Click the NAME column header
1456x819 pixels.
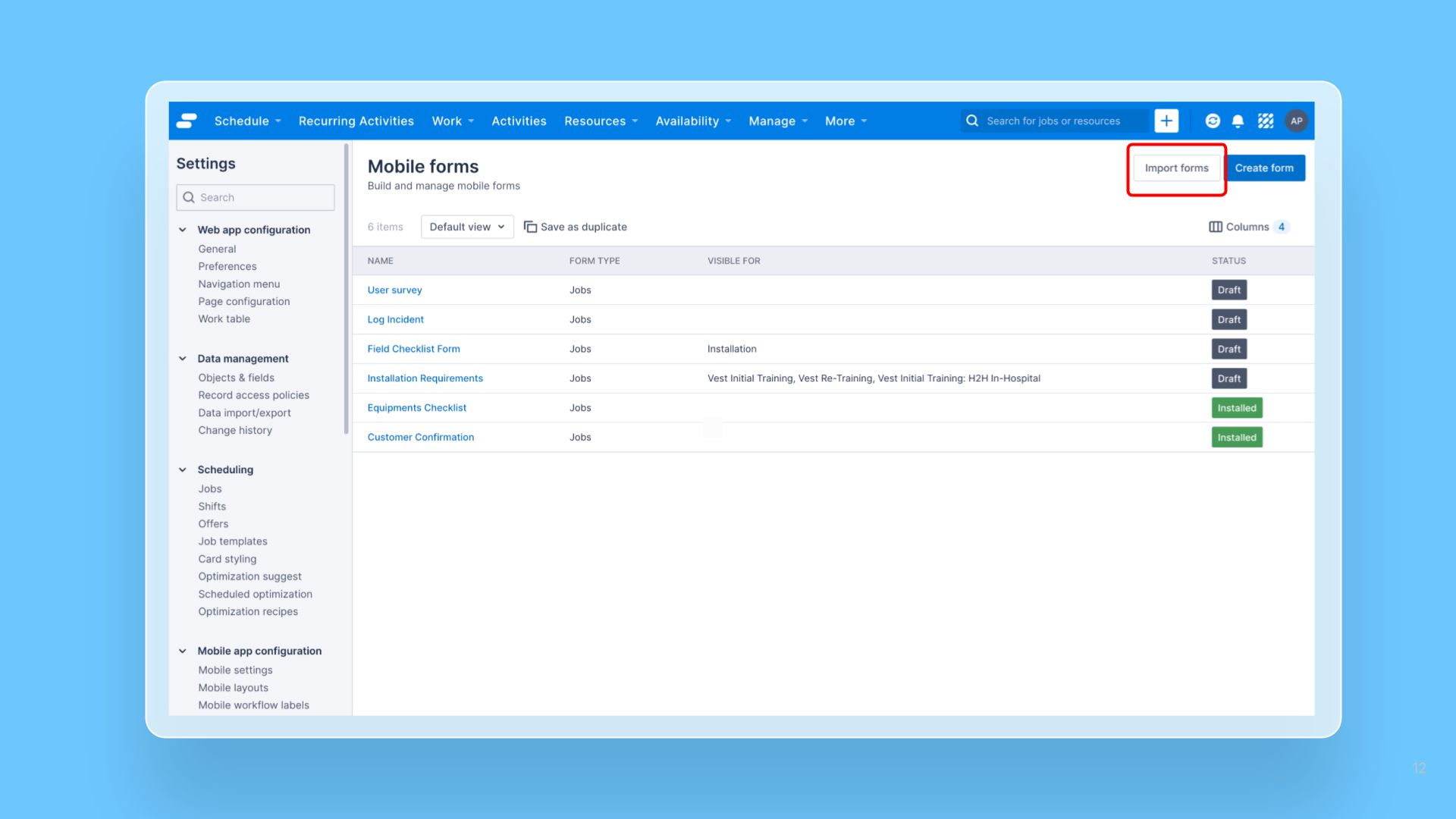click(x=380, y=261)
